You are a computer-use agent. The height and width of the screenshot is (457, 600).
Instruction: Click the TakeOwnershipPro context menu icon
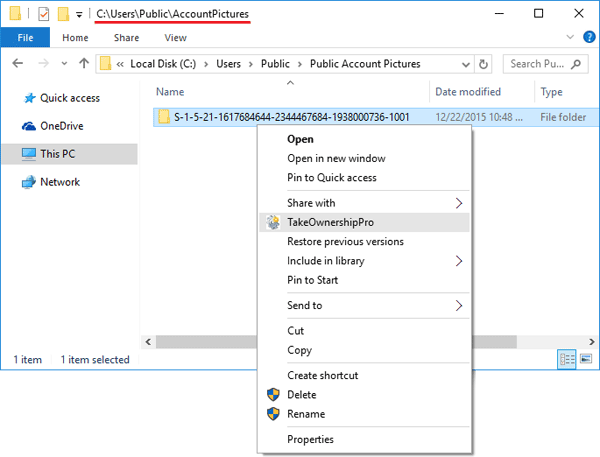[271, 222]
